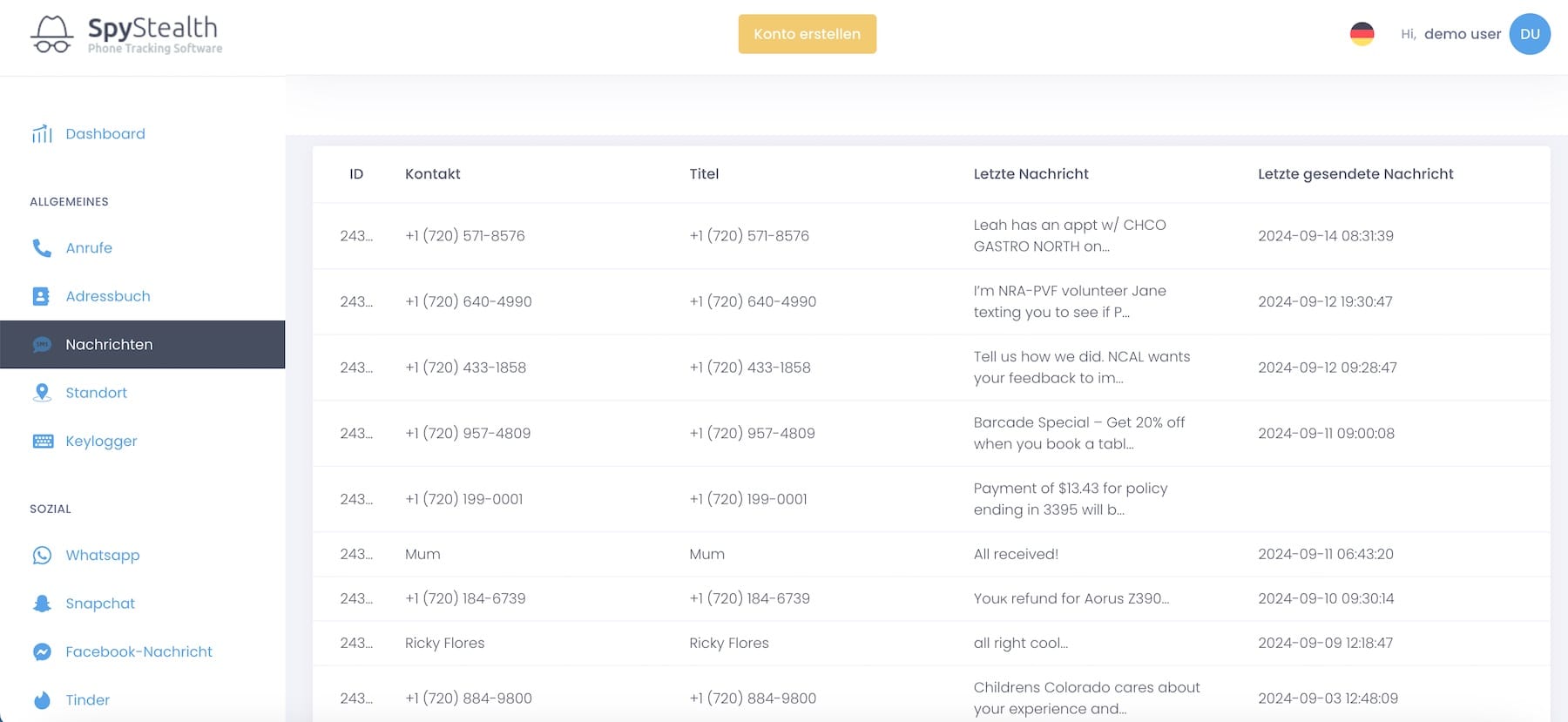1568x722 pixels.
Task: Click the Titel column header
Action: [x=704, y=173]
